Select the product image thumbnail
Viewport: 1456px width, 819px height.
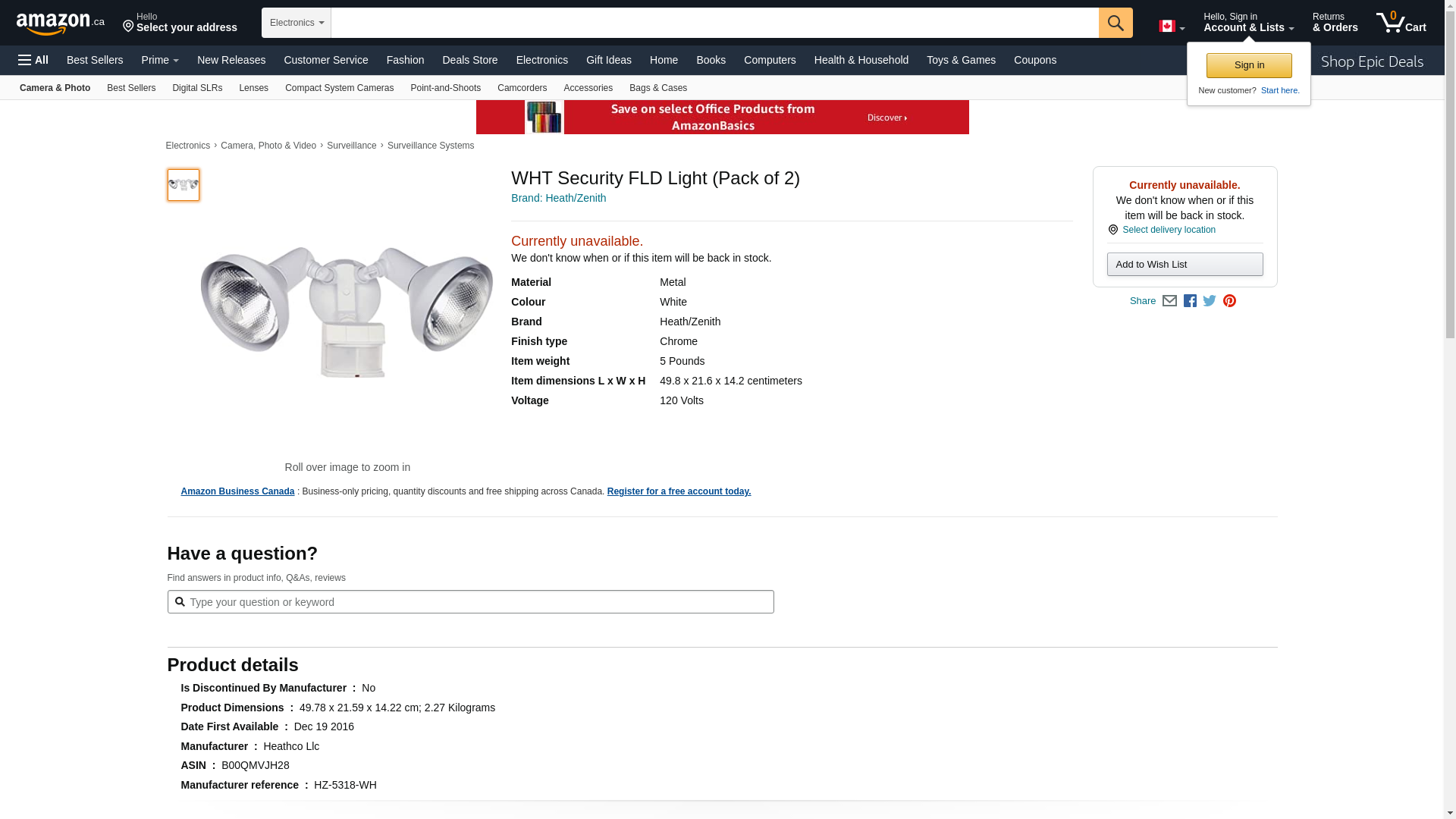pos(184,185)
